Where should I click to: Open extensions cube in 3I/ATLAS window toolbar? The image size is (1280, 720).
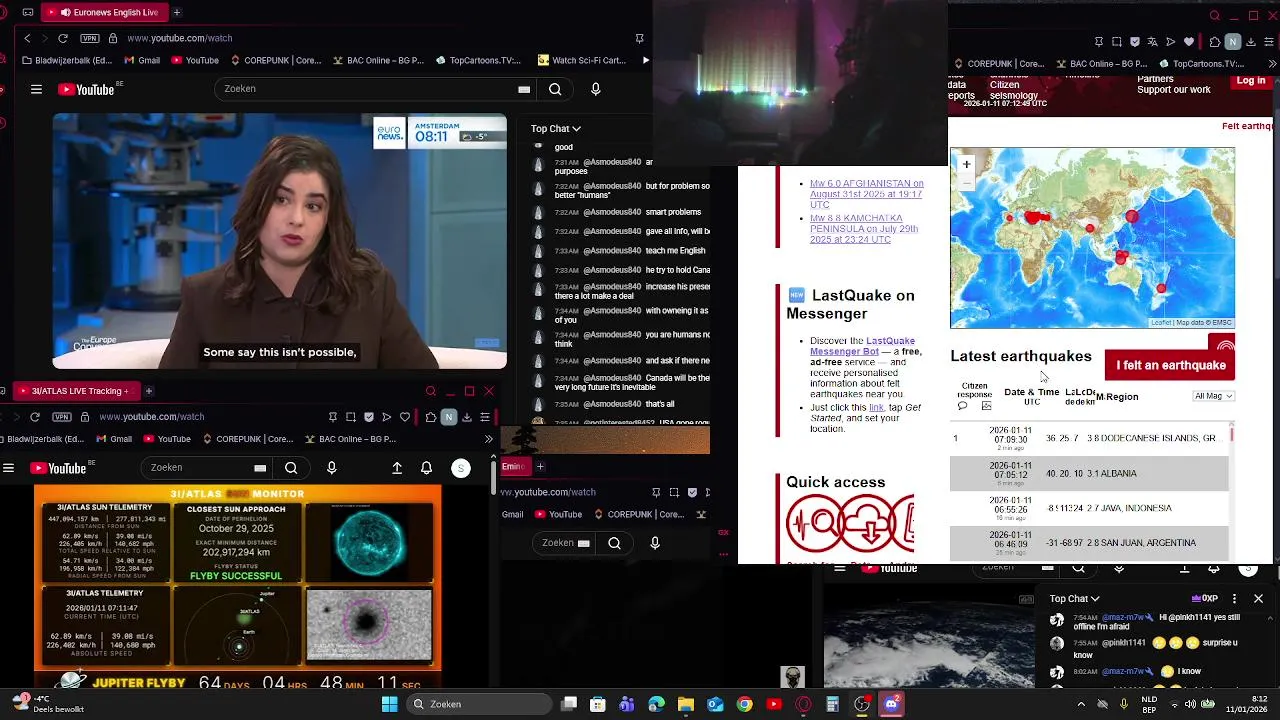click(431, 417)
